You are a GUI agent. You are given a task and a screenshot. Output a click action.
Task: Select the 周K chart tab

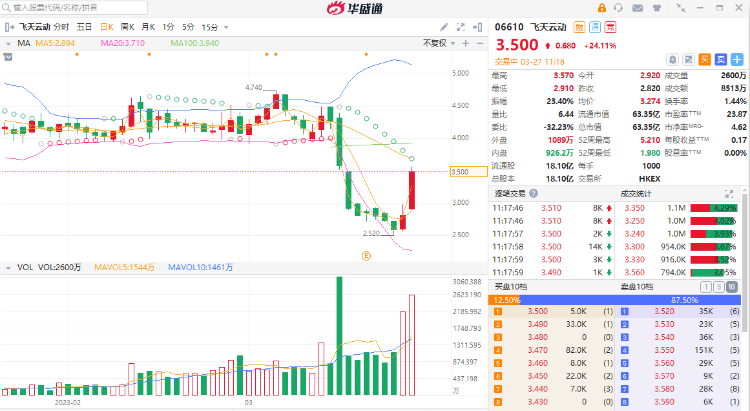pos(127,27)
